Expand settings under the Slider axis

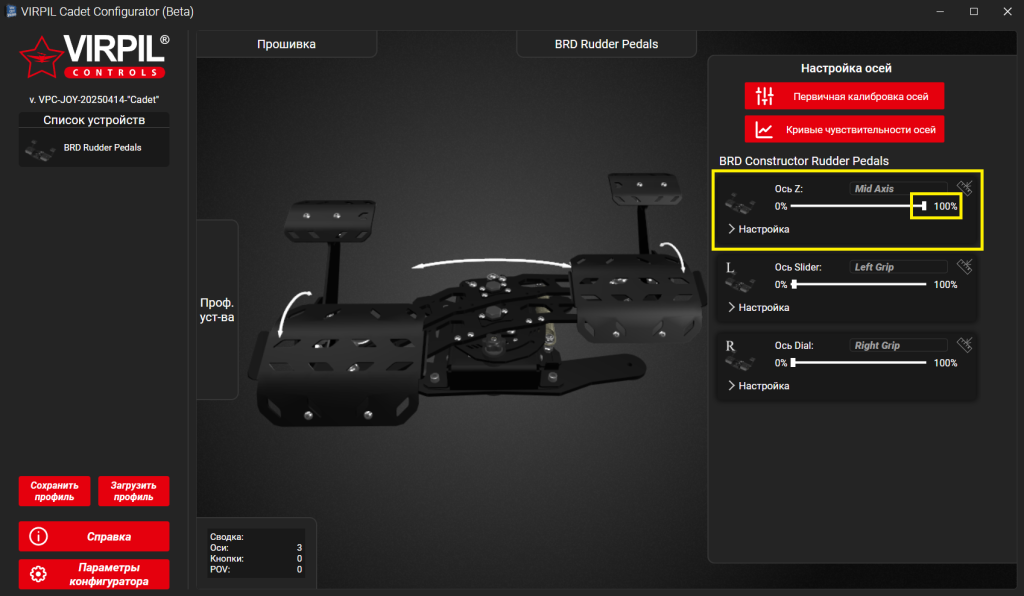[x=759, y=307]
